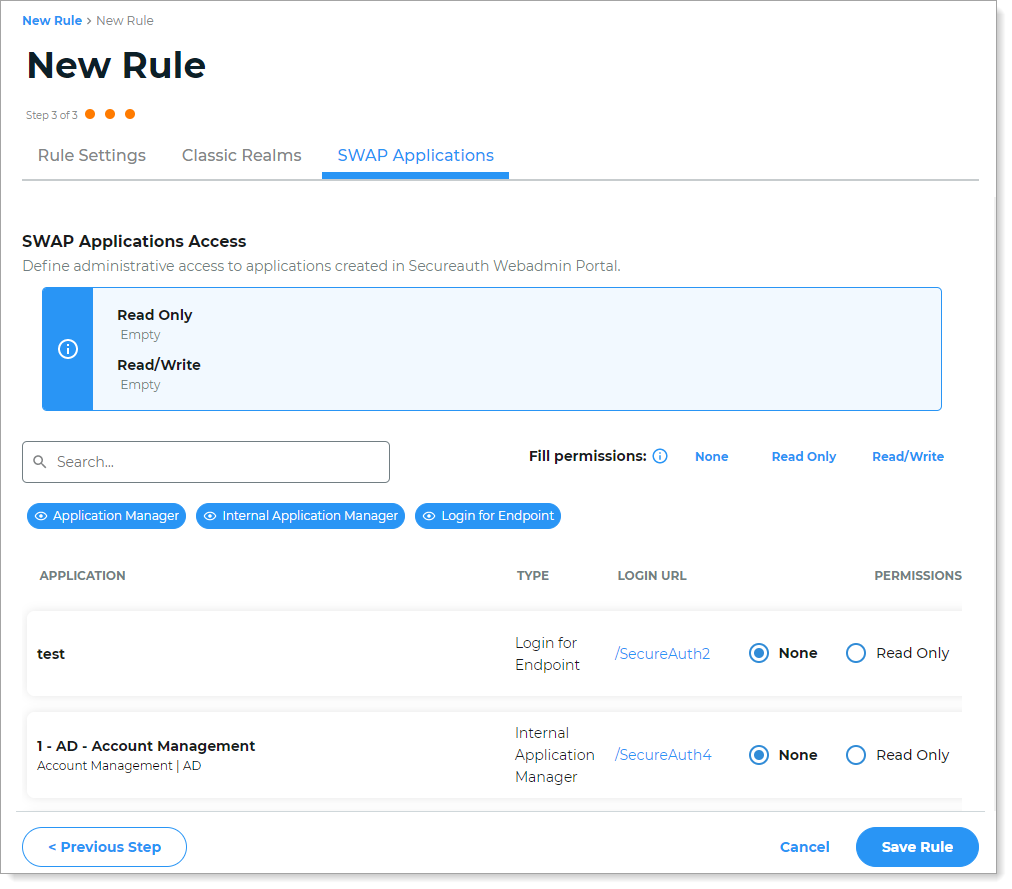Screen dimensions: 1012x889
Task: Click the info icon in the blue banner
Action: point(67,349)
